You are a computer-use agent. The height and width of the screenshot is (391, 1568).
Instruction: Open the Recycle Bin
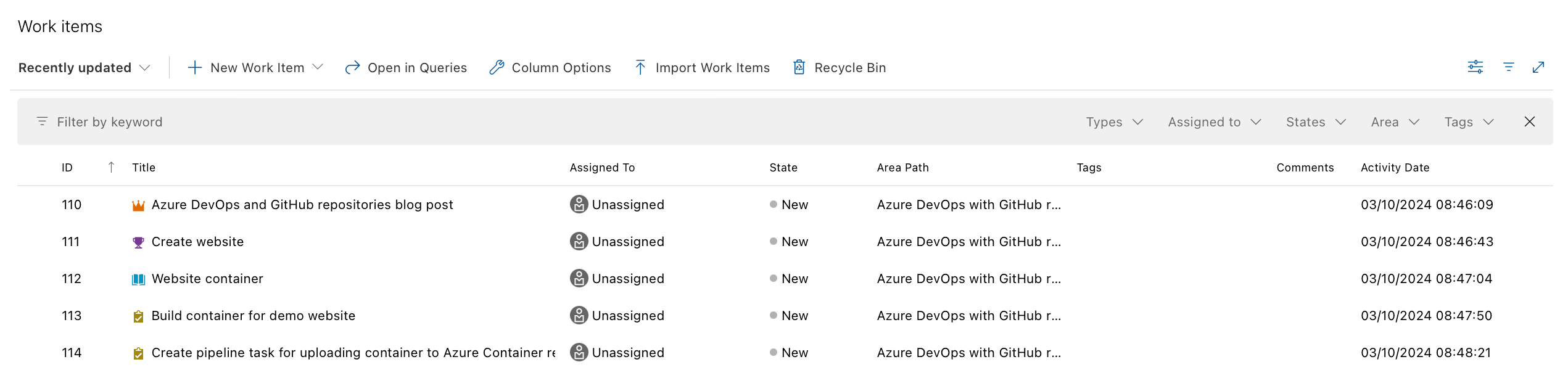[x=839, y=68]
